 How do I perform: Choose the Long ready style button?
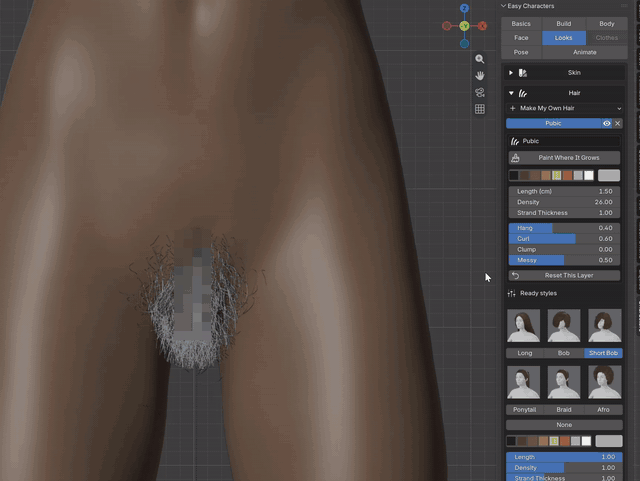tap(525, 353)
